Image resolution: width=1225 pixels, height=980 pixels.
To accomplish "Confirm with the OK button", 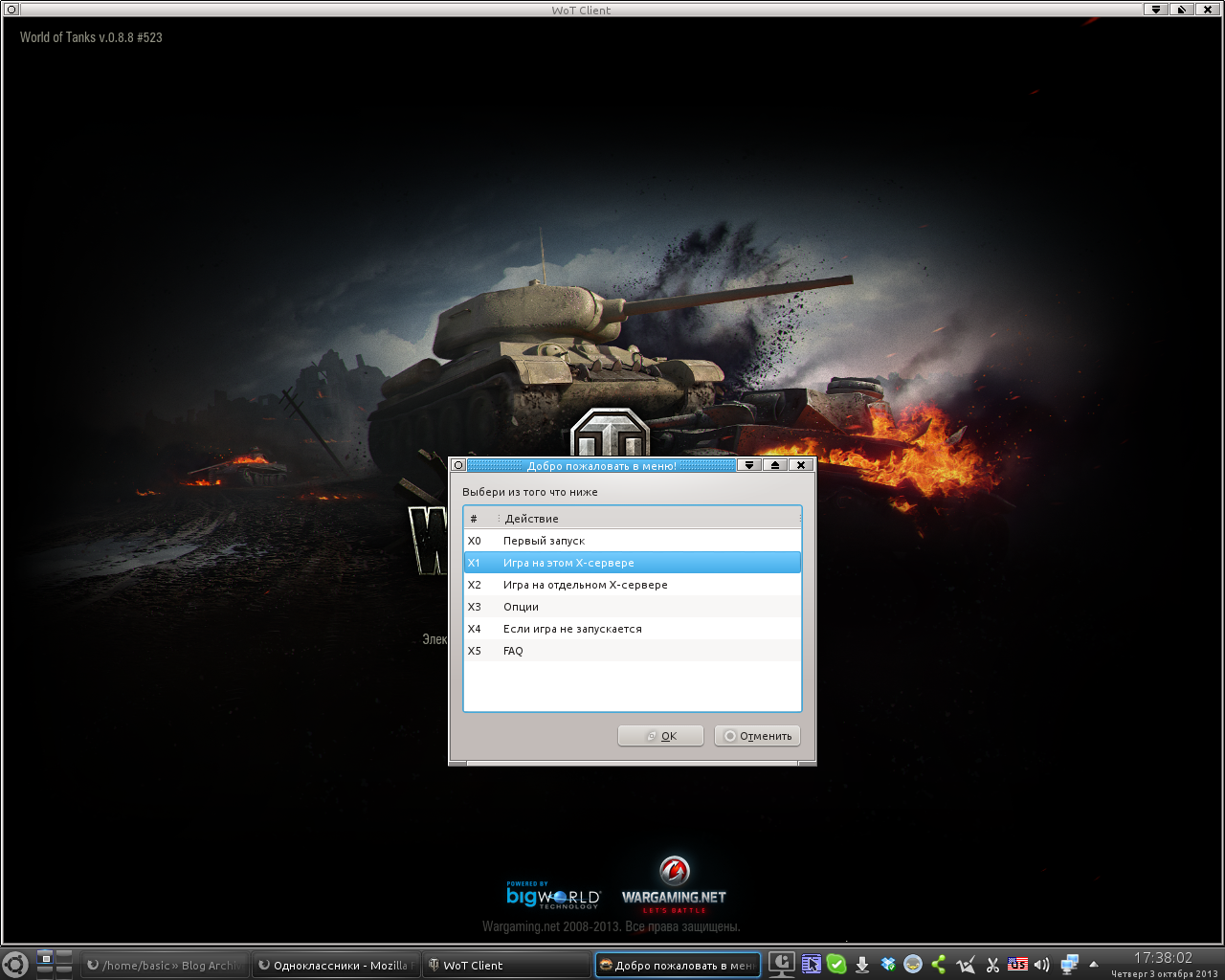I will 660,736.
